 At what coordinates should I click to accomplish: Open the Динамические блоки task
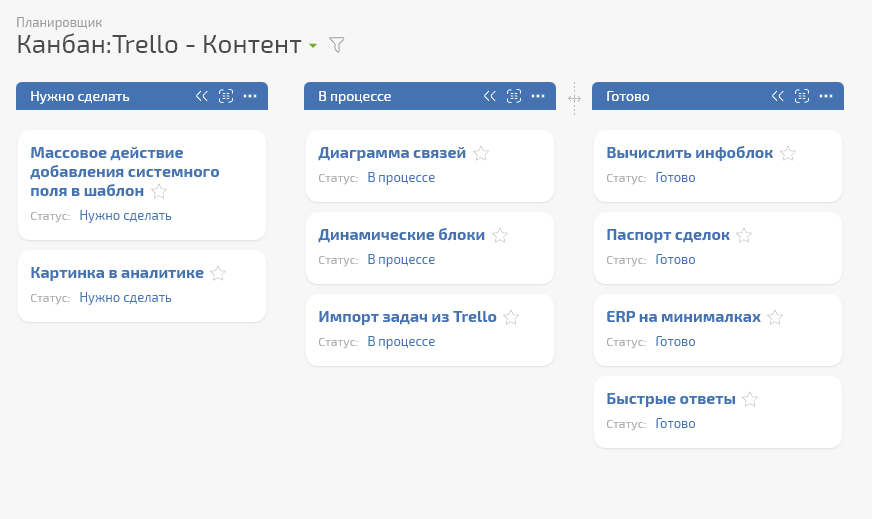coord(402,235)
